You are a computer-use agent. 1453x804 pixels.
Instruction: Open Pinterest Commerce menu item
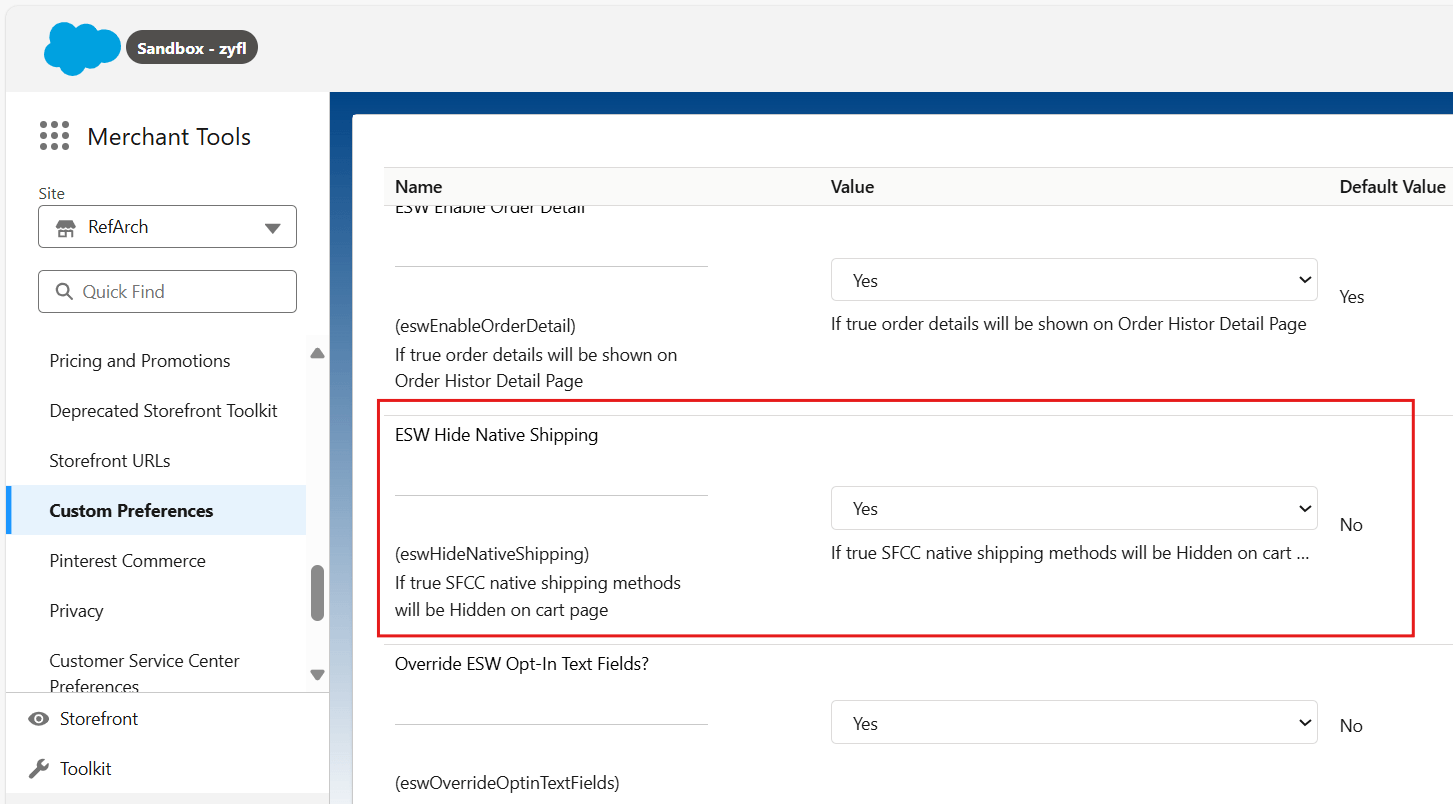(127, 561)
